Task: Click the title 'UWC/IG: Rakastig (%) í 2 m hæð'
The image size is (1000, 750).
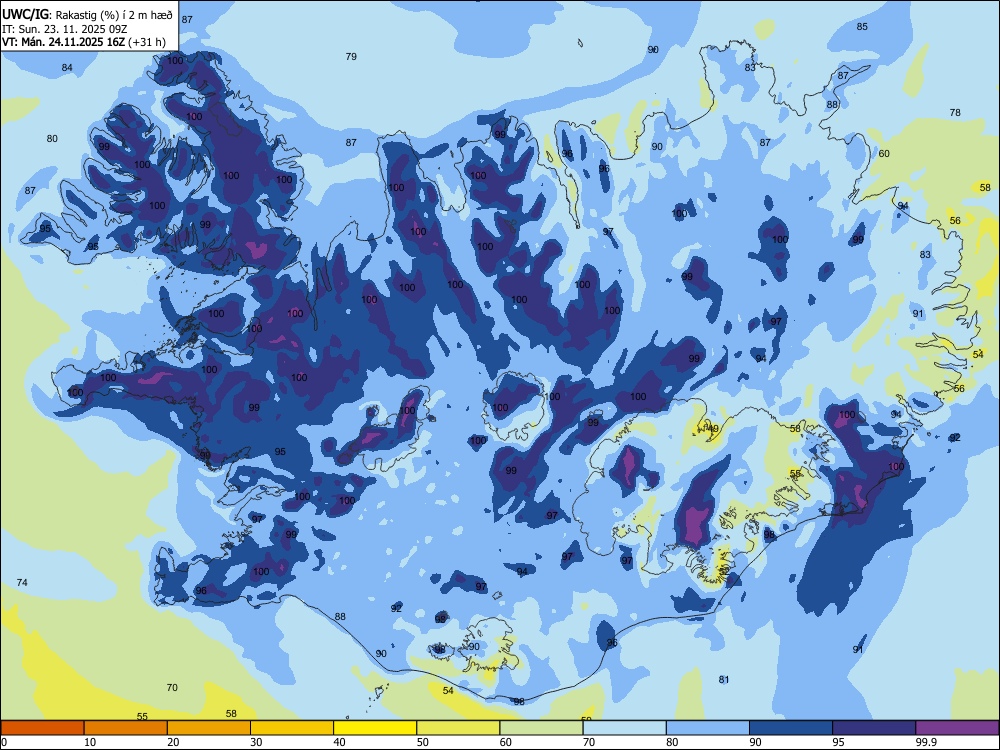Action: (87, 15)
